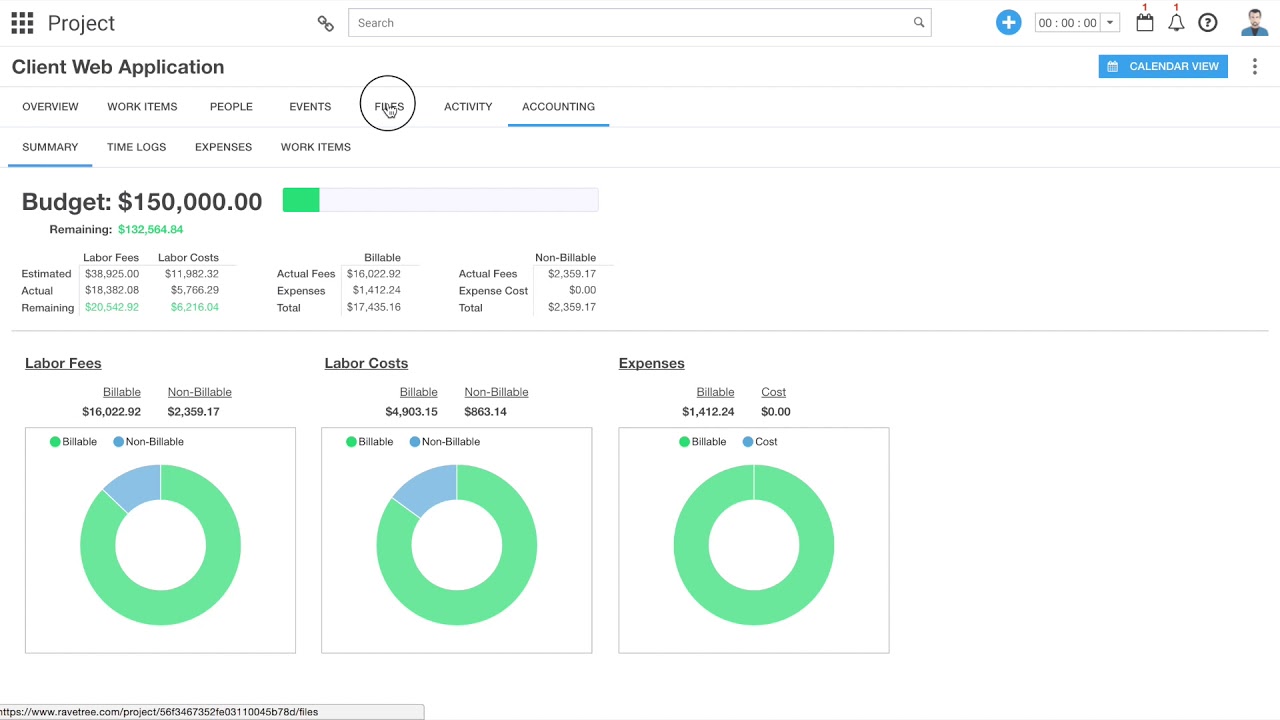Open the Labor Costs heading link
1280x720 pixels.
(366, 363)
